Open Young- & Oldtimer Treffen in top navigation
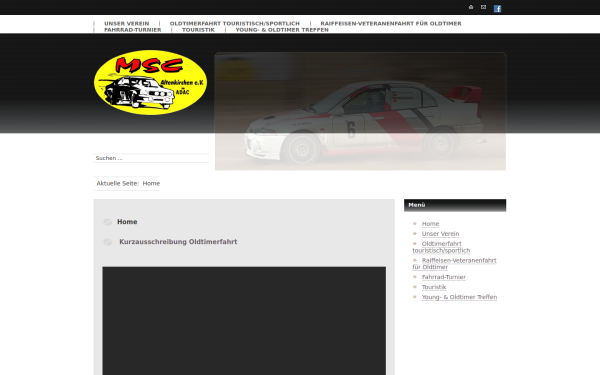600x375 pixels. tap(282, 30)
